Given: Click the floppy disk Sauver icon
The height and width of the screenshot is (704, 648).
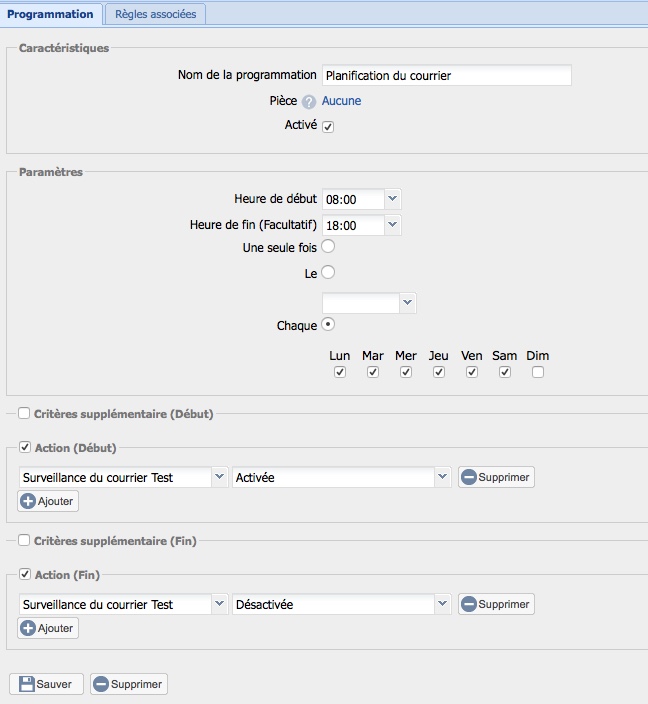Looking at the screenshot, I should (27, 684).
